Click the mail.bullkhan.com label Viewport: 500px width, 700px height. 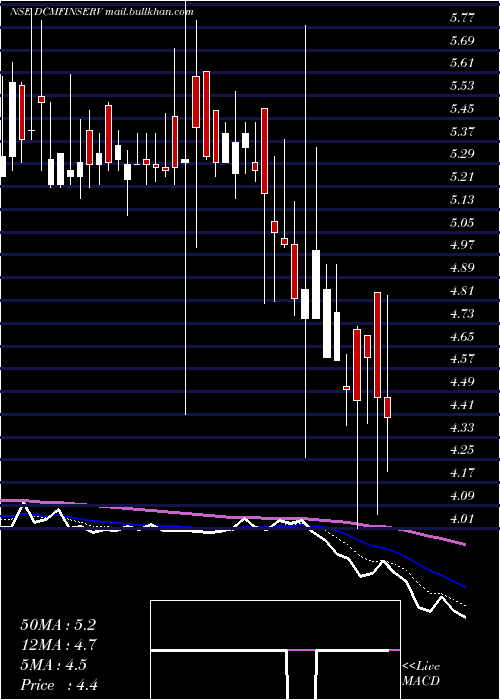[x=150, y=12]
